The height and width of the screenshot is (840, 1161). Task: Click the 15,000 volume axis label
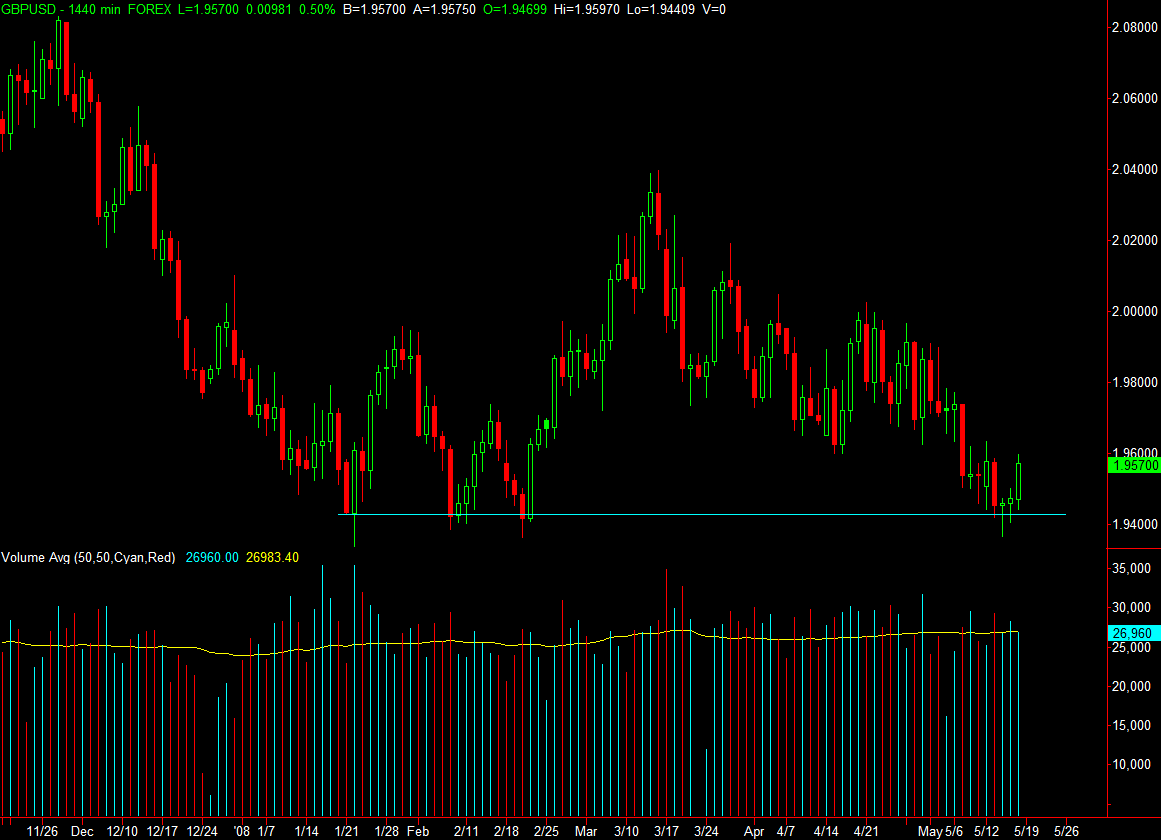pos(1131,726)
